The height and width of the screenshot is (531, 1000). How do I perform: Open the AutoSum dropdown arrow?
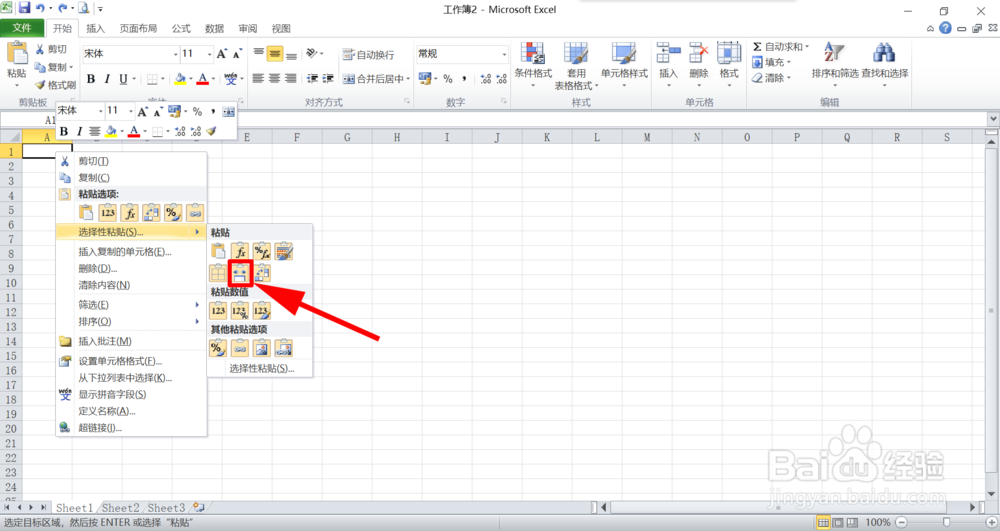[x=807, y=47]
